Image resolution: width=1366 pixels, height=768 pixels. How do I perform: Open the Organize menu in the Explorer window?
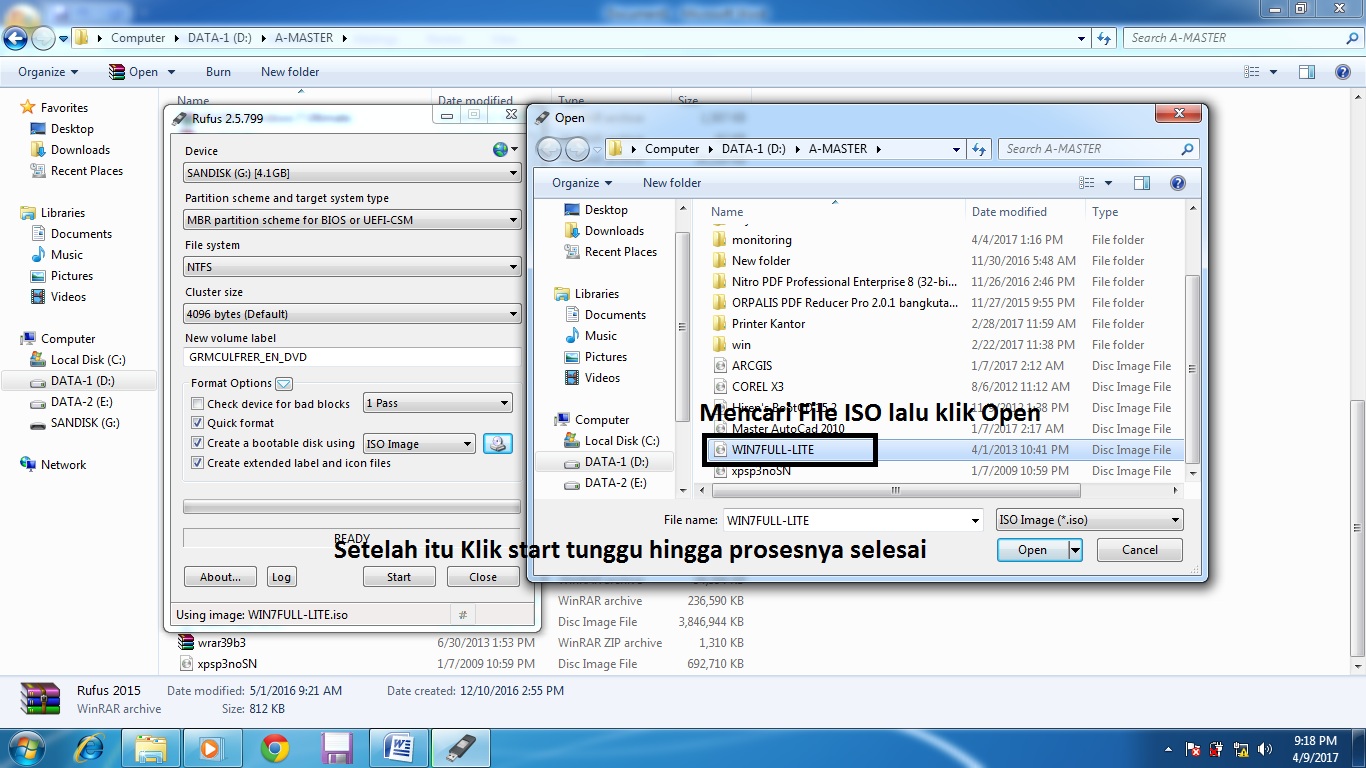click(48, 72)
